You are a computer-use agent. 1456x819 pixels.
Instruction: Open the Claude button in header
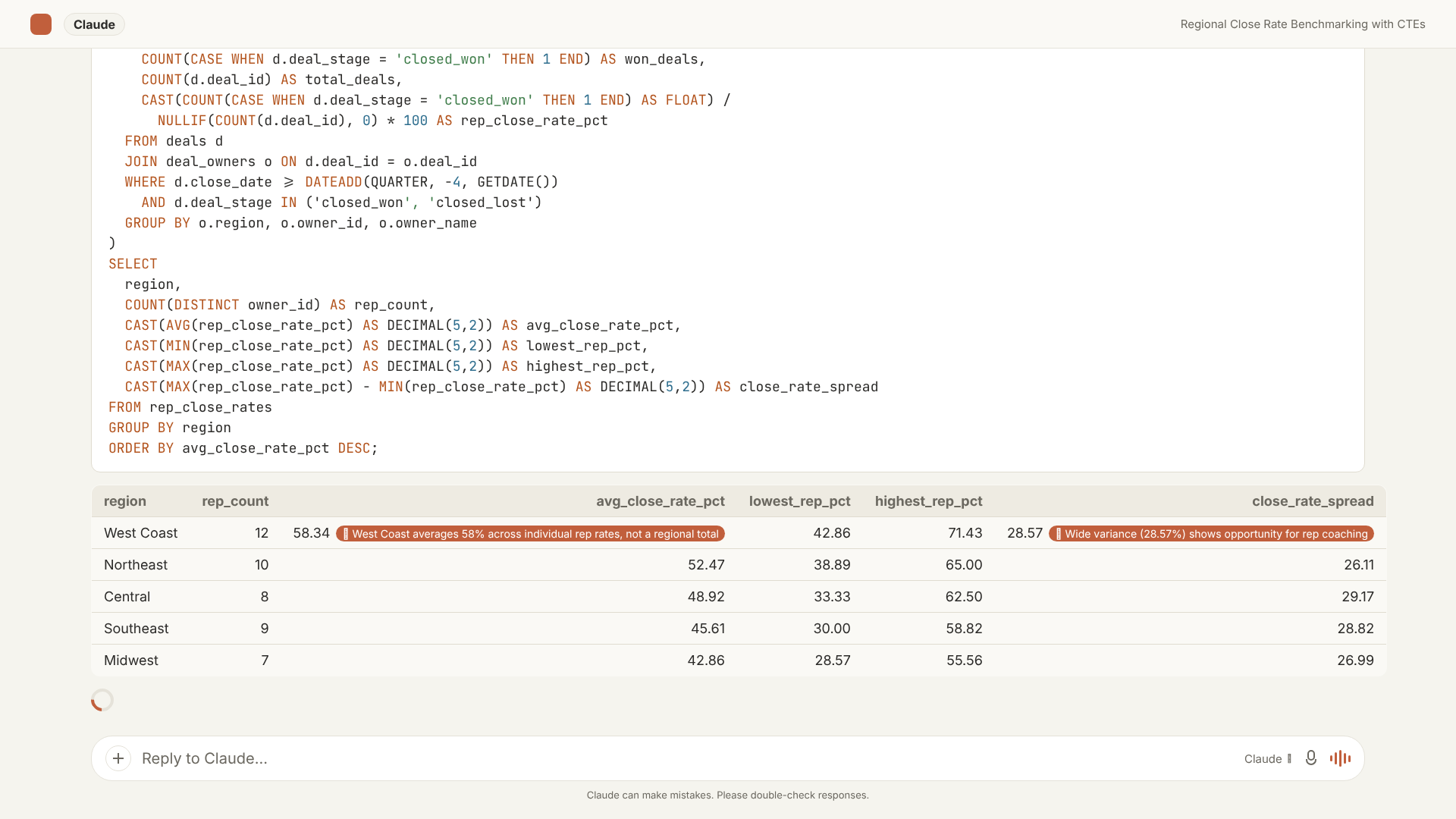pyautogui.click(x=94, y=24)
